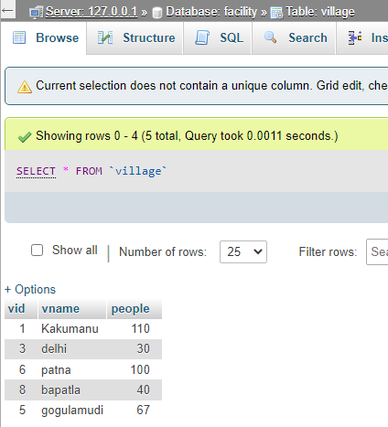Click the table icon beside 'Table: village'
Viewport: 388px width, 427px height.
[x=277, y=13]
